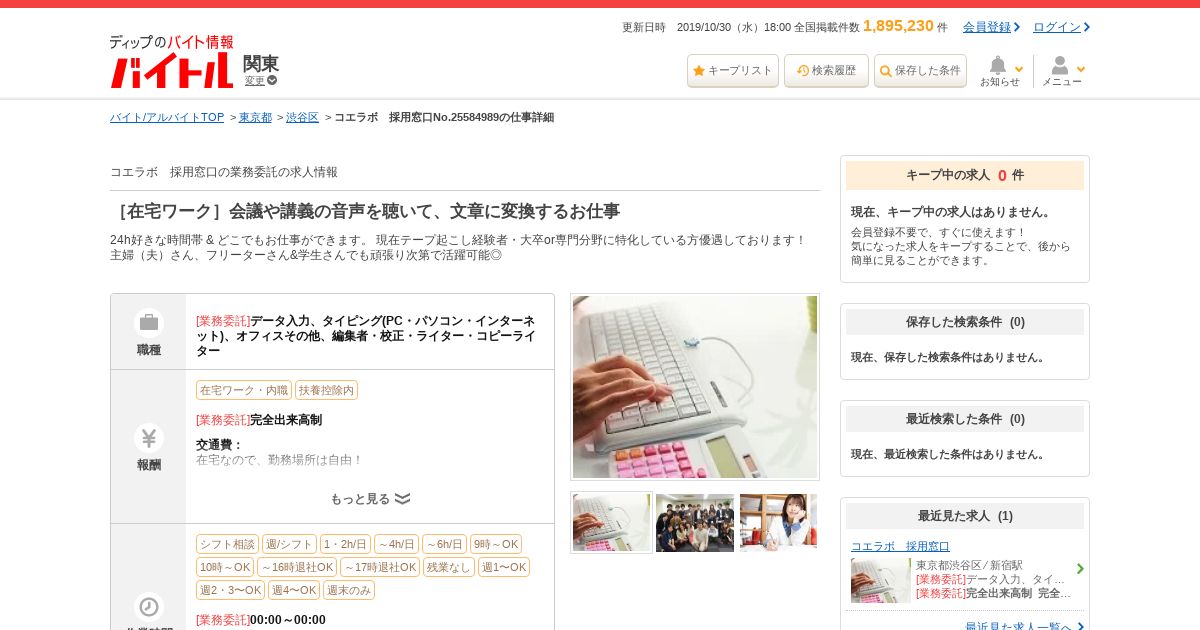Screen dimensions: 1200x630
Task: Click the 10時～OK tag
Action: (x=225, y=567)
